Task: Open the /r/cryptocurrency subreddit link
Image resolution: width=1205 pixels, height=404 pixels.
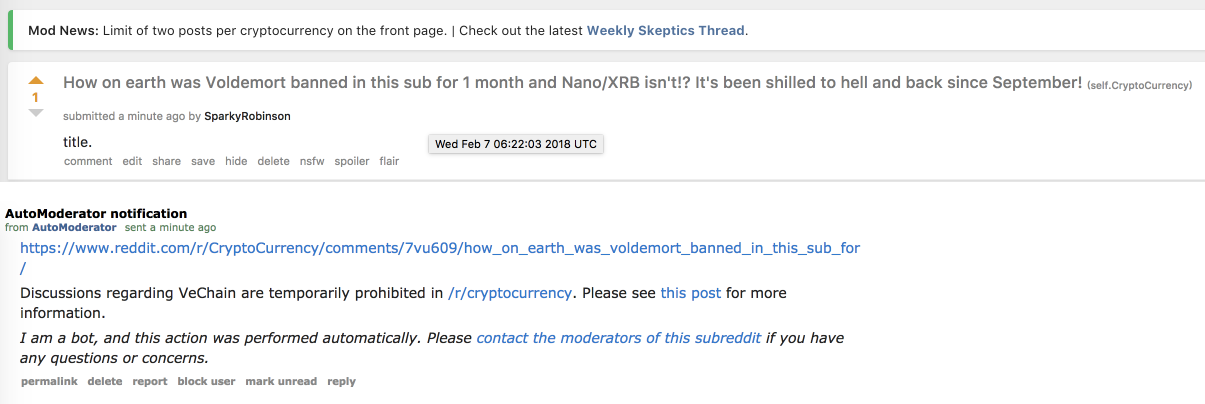Action: (510, 293)
